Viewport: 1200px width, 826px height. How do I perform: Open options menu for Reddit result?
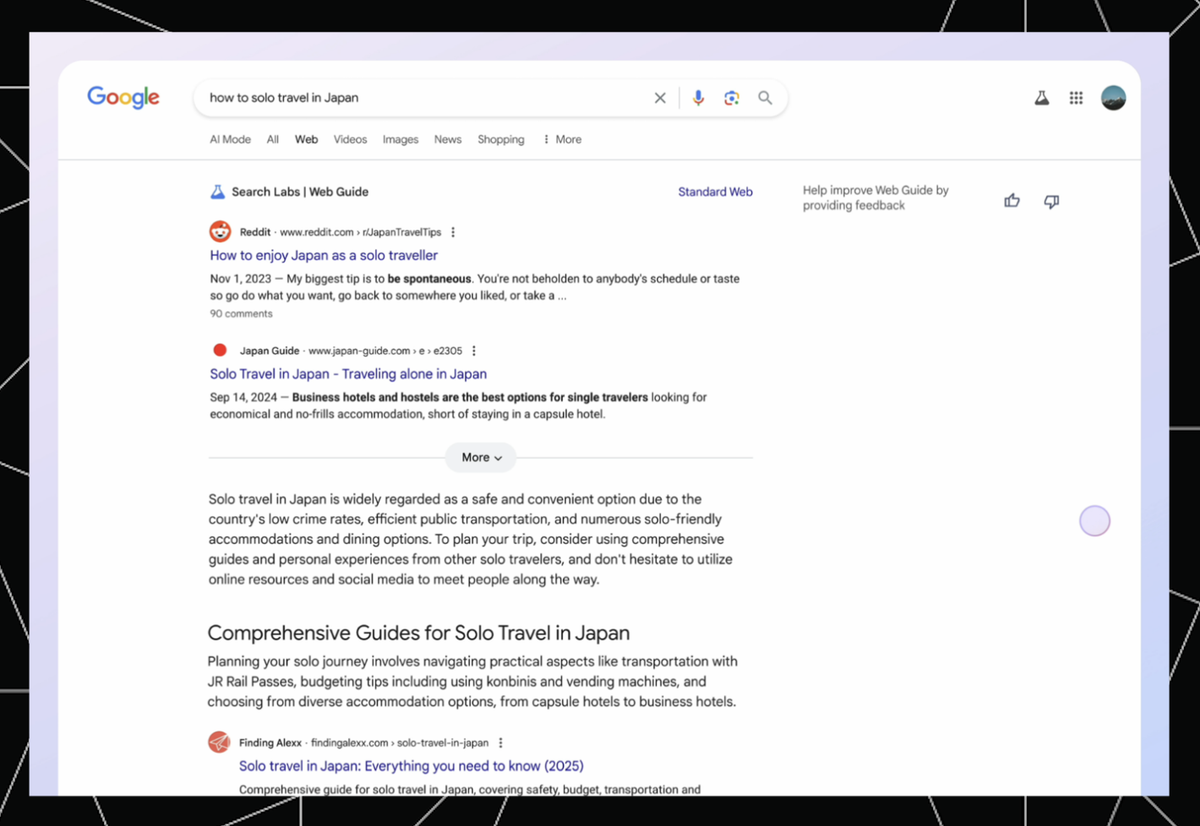[x=453, y=232]
